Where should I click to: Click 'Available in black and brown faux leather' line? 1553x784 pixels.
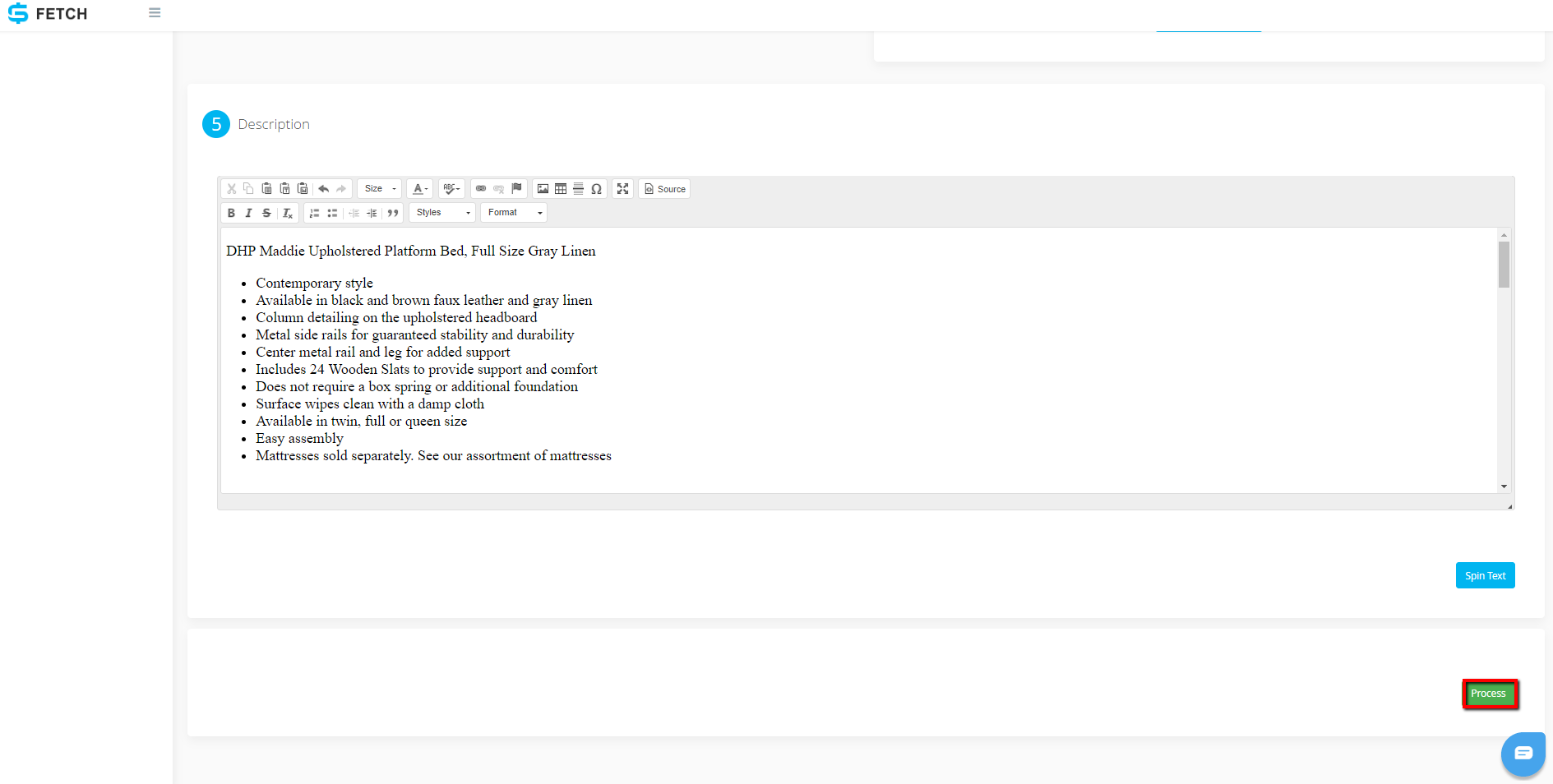point(423,300)
